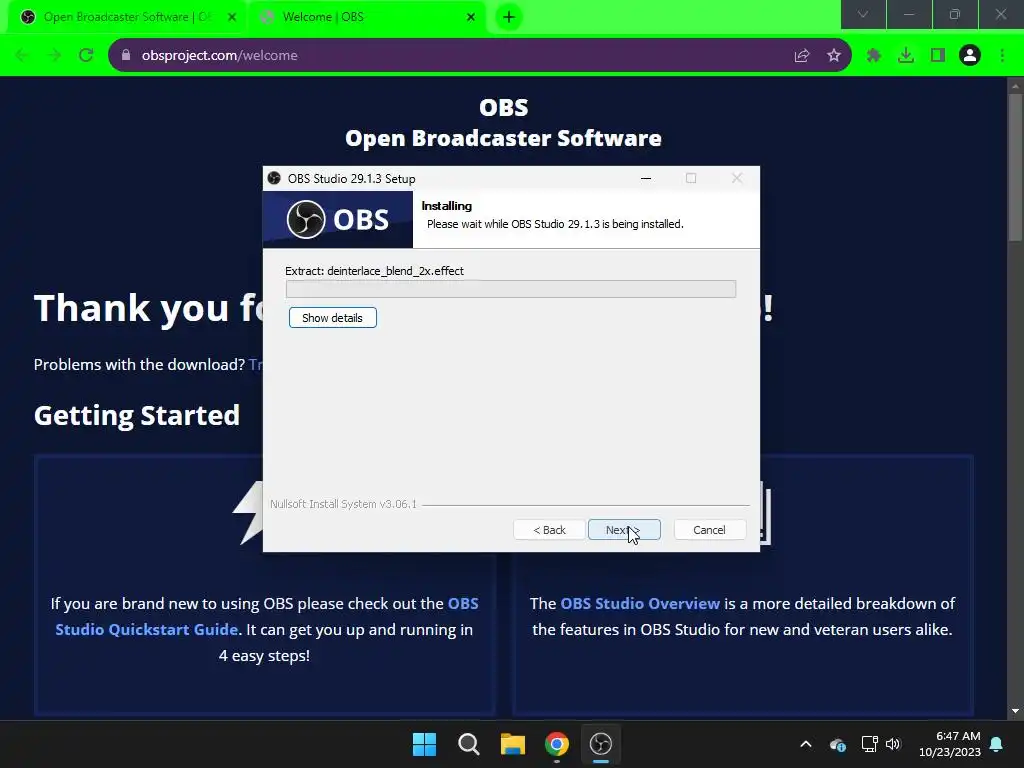Open File Explorer from the taskbar

coord(513,744)
